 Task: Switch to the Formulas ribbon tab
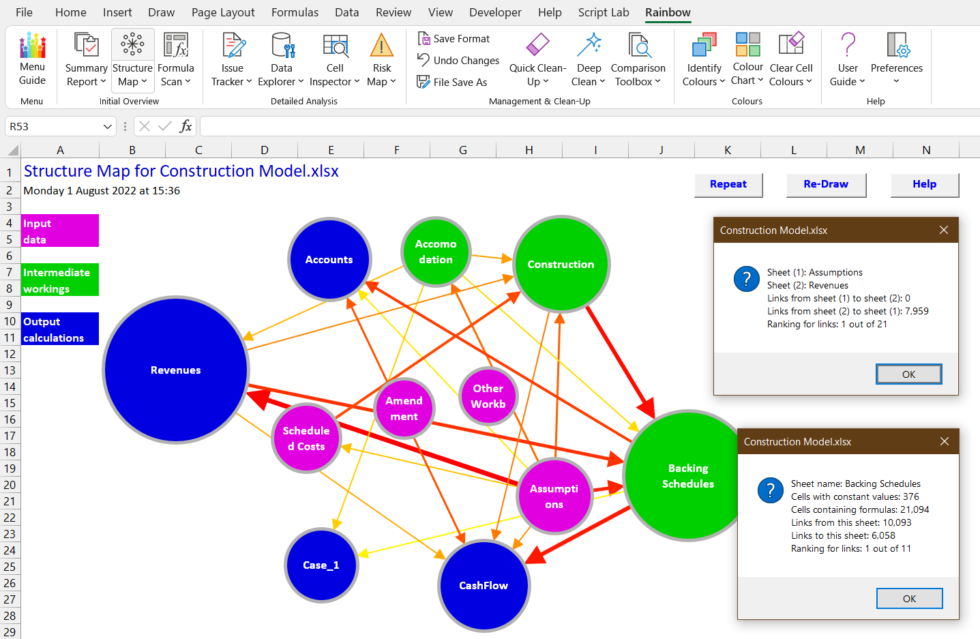(x=294, y=12)
